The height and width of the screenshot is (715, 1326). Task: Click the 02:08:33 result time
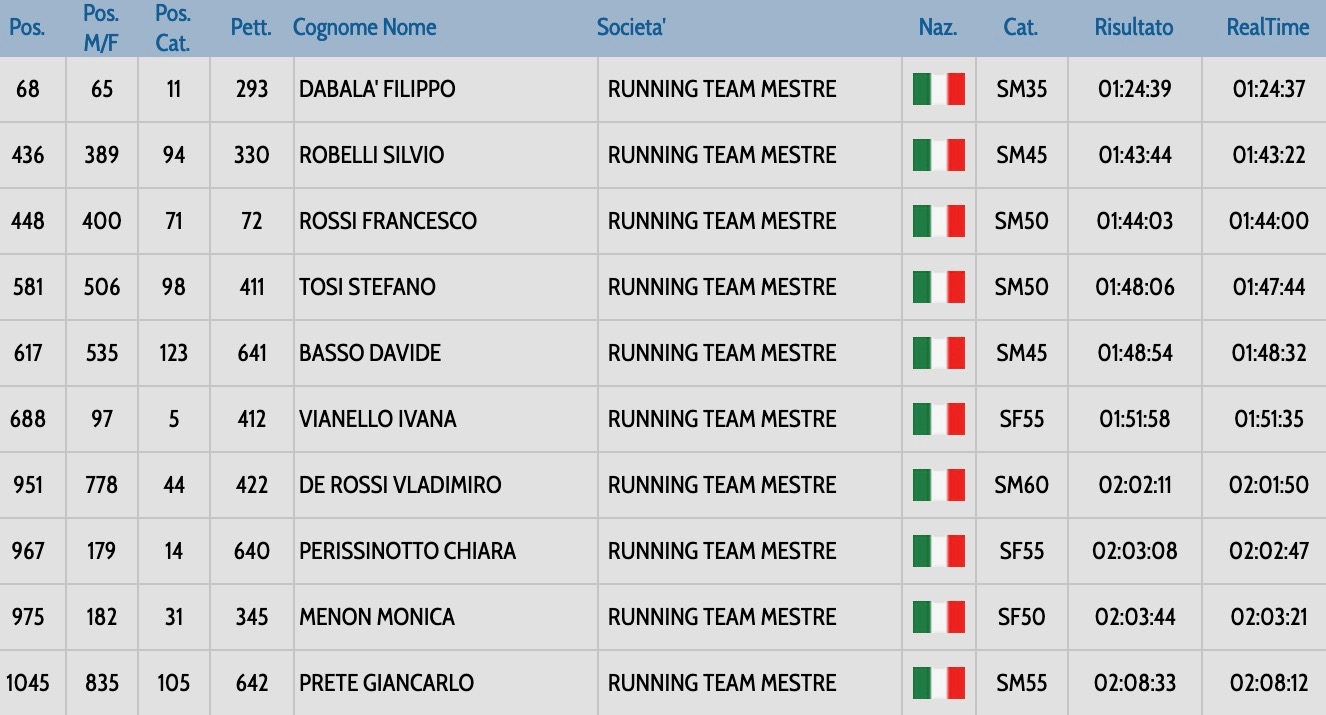(1134, 683)
